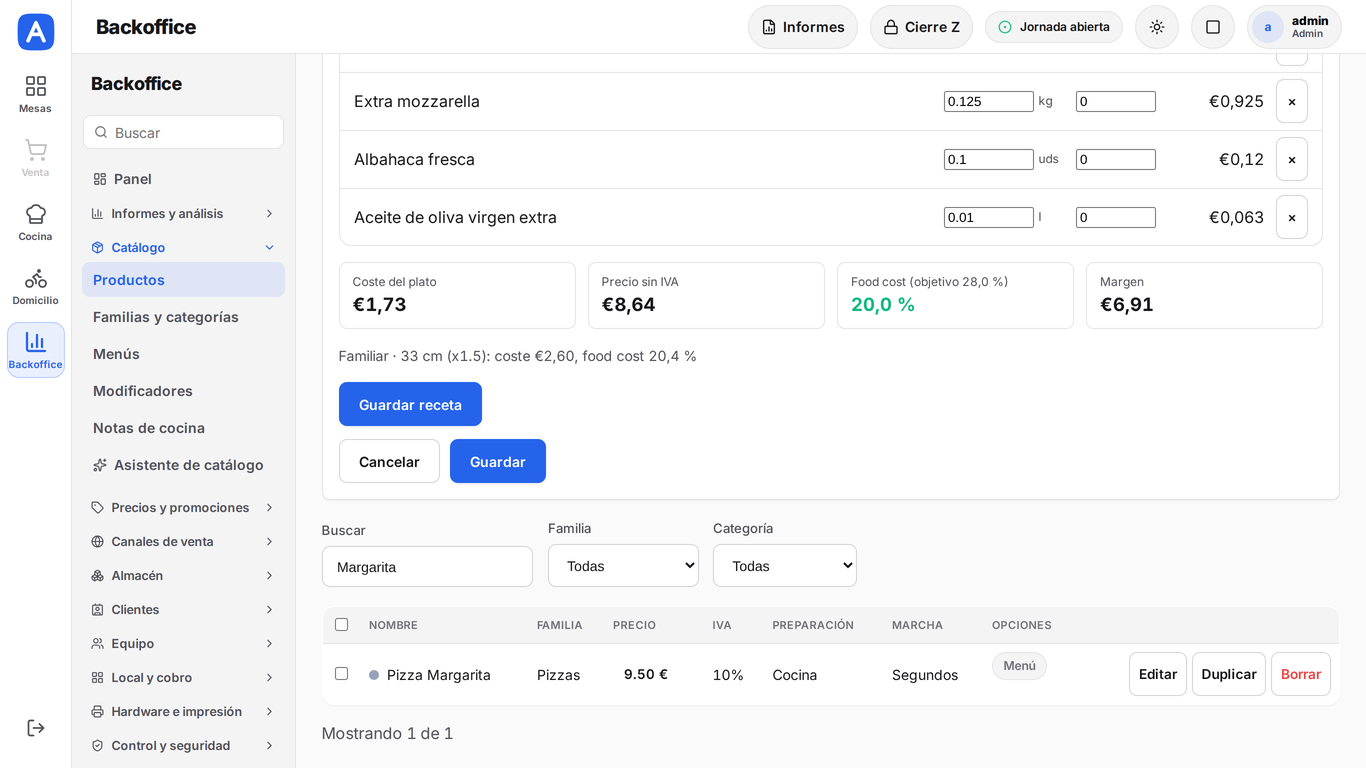Click Duplicar for Pizza Margarita
The image size is (1366, 768).
click(x=1229, y=674)
